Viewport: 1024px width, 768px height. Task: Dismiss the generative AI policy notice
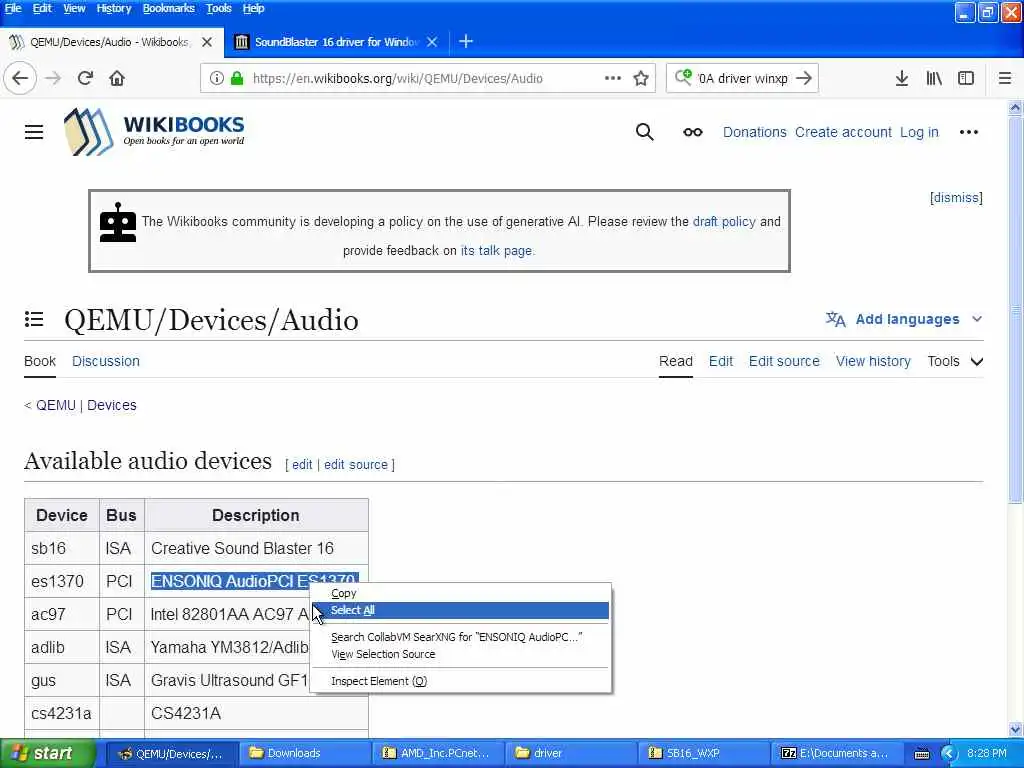click(x=956, y=198)
